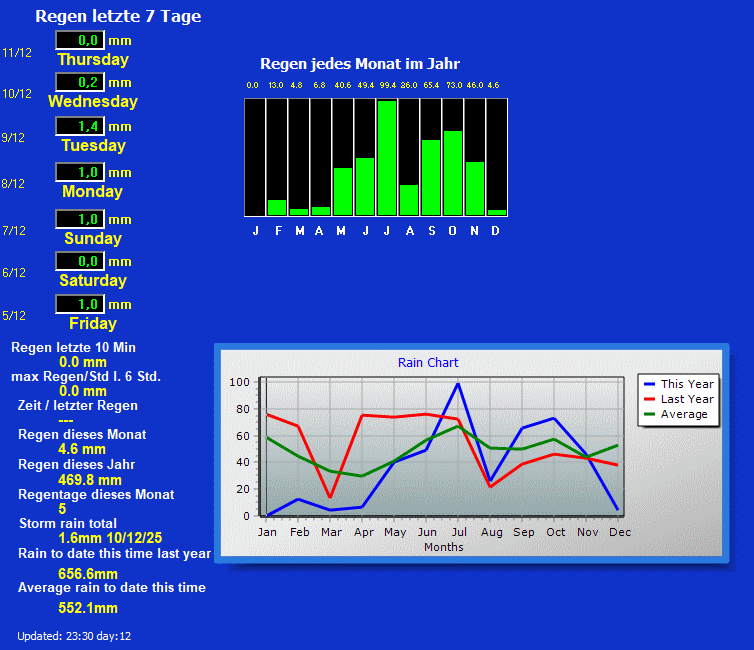This screenshot has width=754, height=650.
Task: Click the Tuesday 1,4 mm rain box
Action: click(80, 126)
